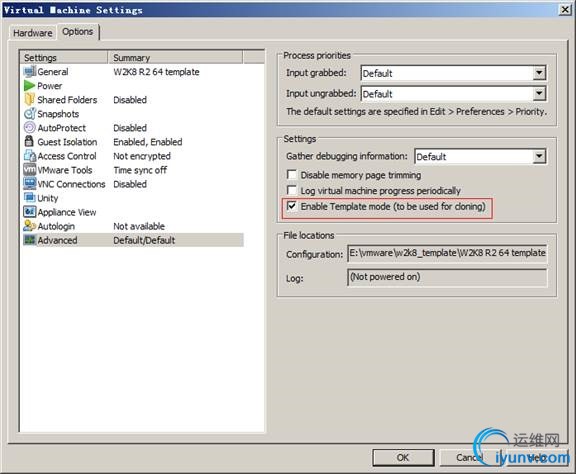Image resolution: width=576 pixels, height=474 pixels.
Task: Click the VNC Connections monitor icon
Action: pos(30,184)
